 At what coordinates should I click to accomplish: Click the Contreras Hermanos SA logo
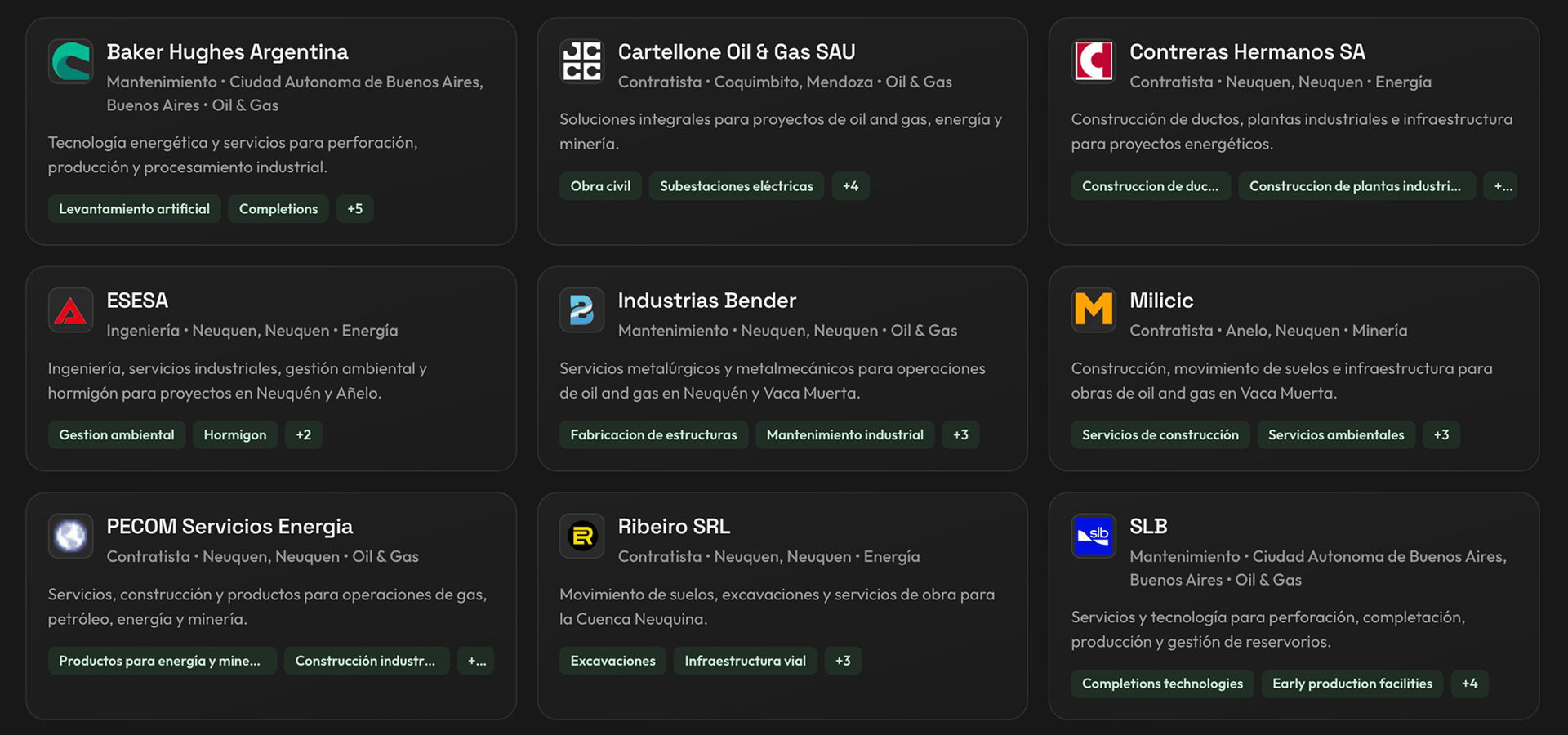(x=1094, y=61)
